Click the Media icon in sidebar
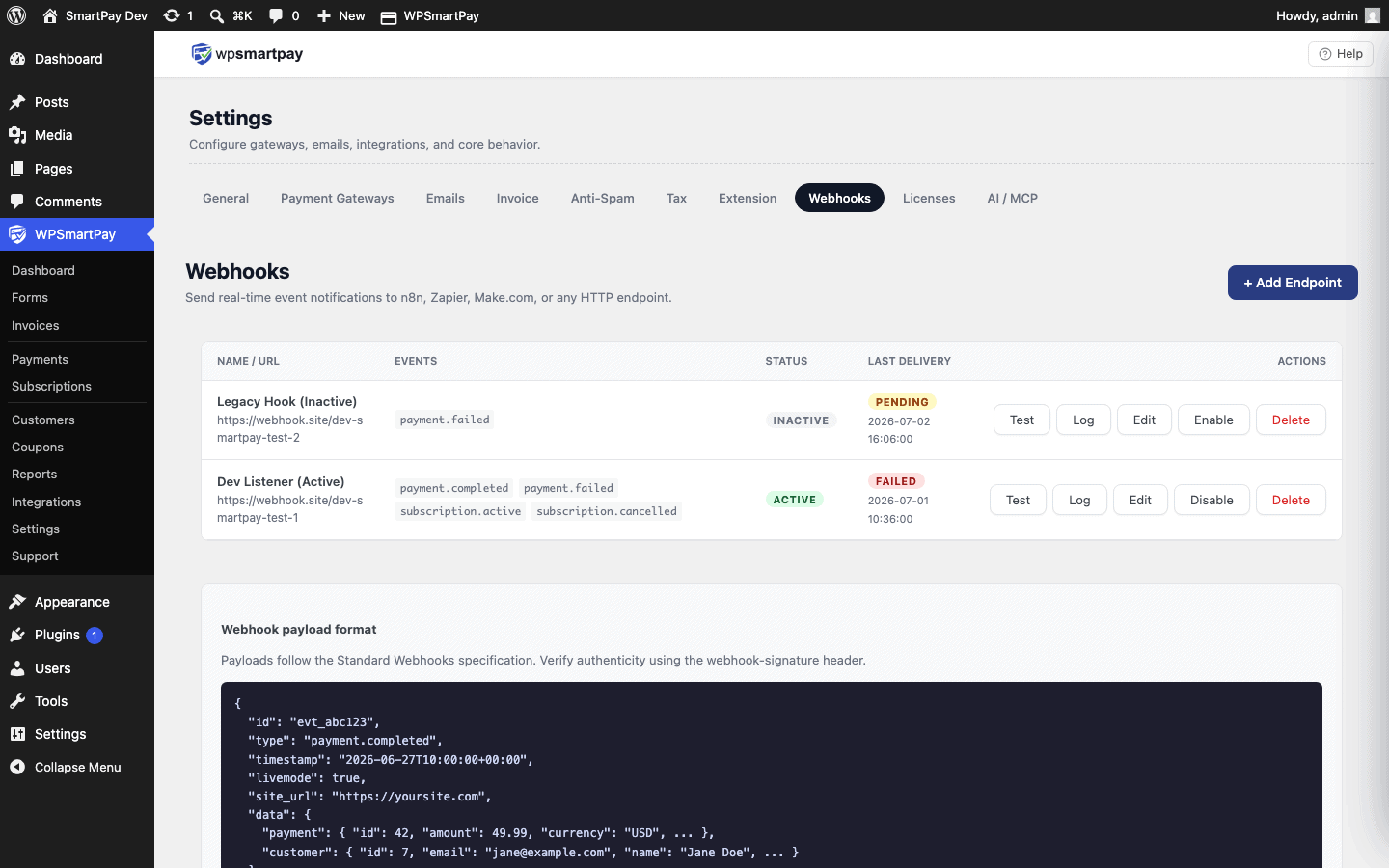This screenshot has width=1389, height=868. 17,135
